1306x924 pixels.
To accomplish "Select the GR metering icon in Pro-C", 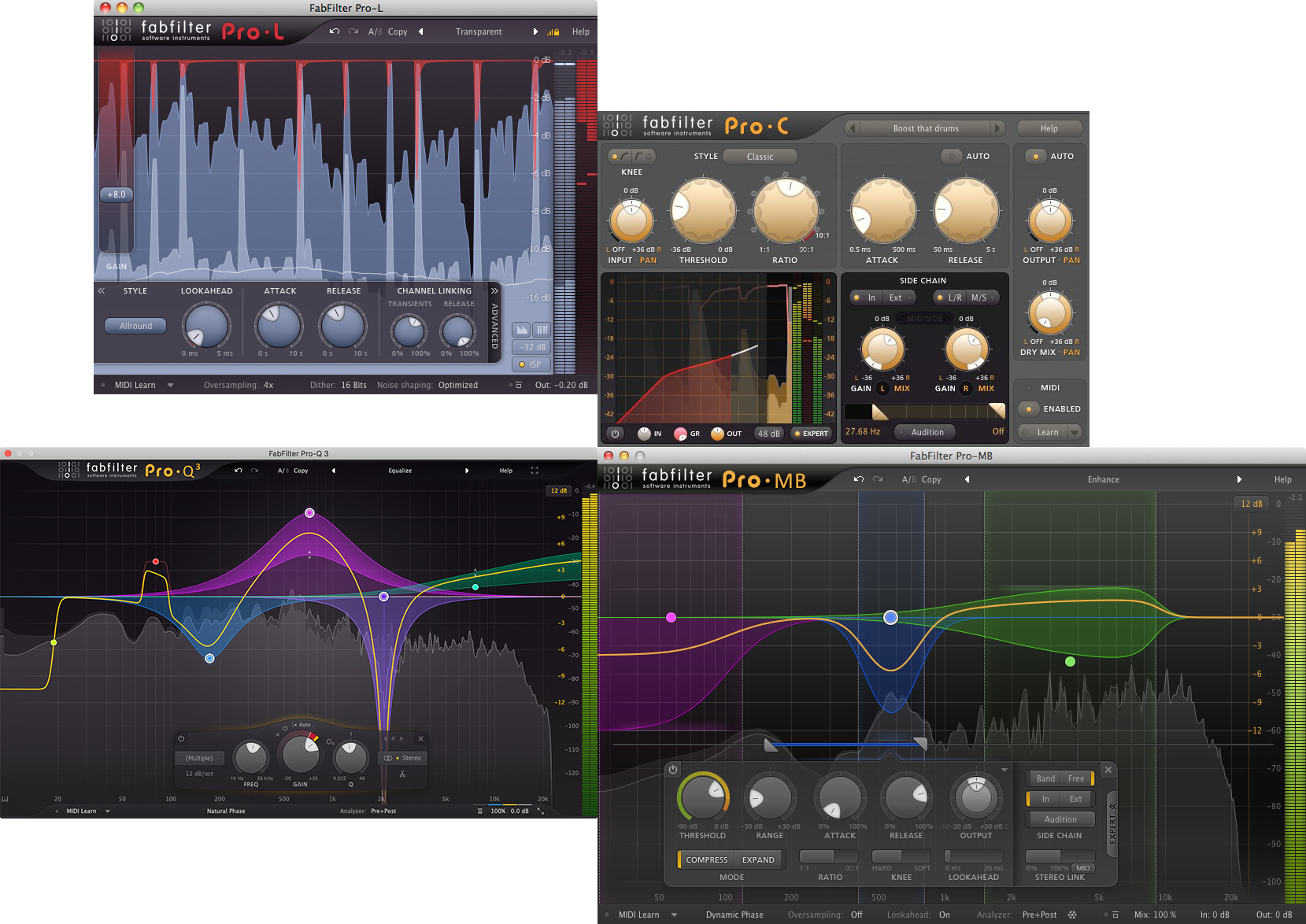I will pyautogui.click(x=681, y=434).
